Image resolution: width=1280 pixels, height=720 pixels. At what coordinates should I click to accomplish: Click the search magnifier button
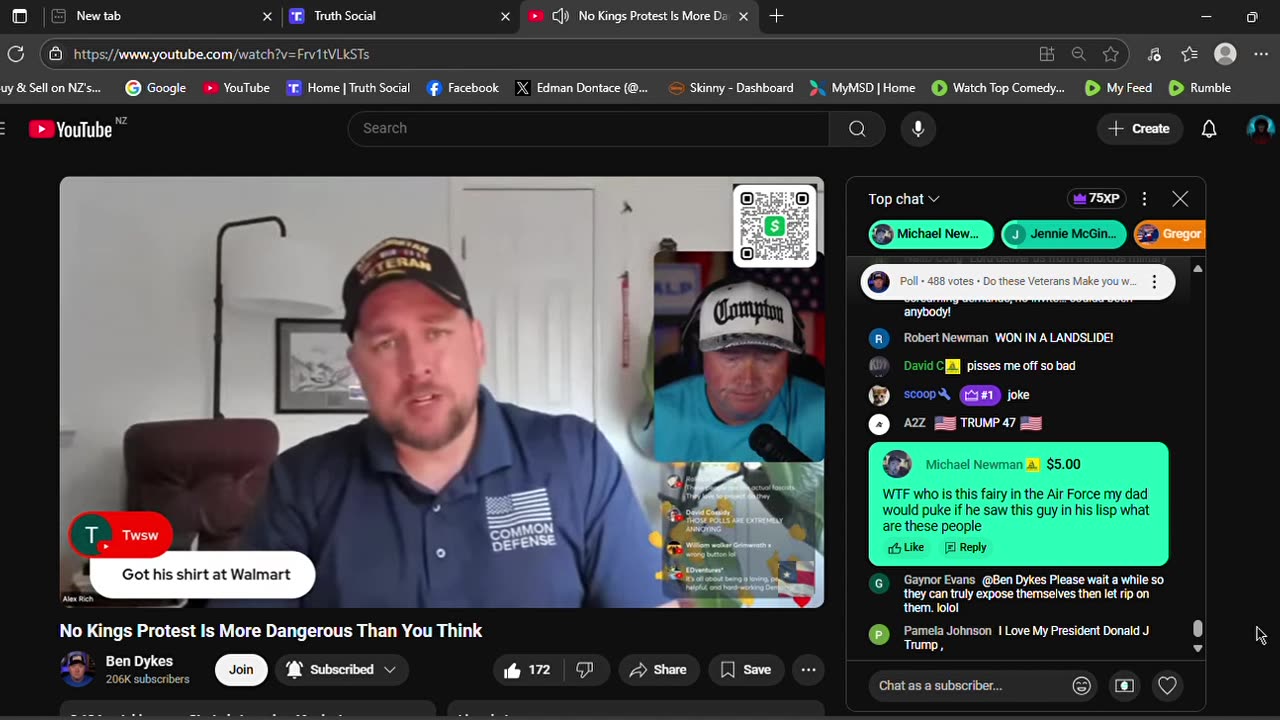pyautogui.click(x=857, y=128)
